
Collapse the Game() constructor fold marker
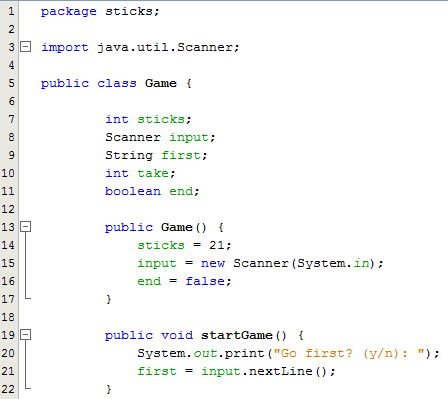[x=26, y=227]
